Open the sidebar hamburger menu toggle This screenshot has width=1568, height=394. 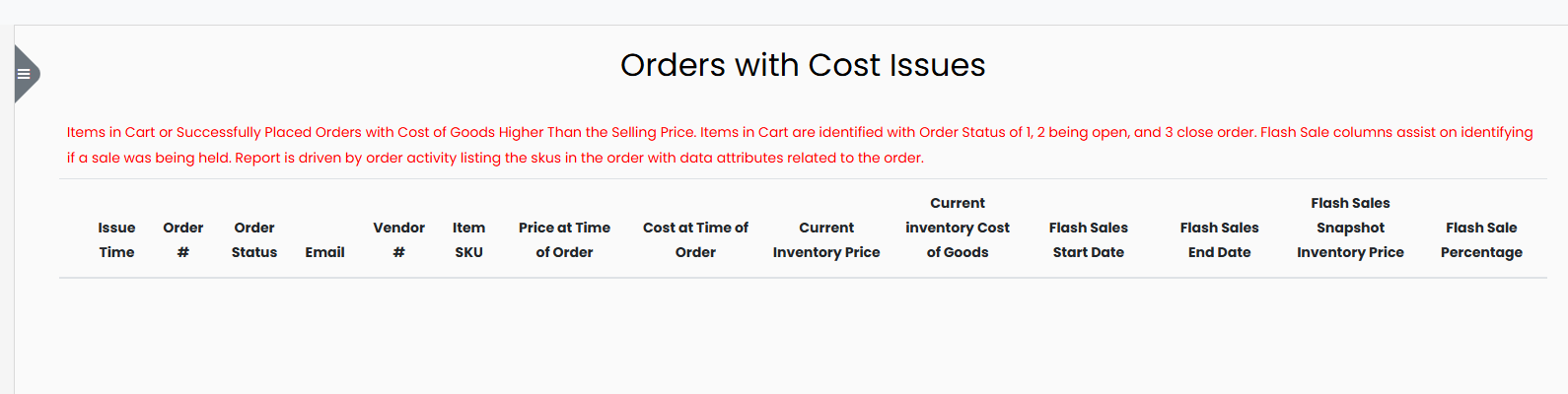[24, 74]
